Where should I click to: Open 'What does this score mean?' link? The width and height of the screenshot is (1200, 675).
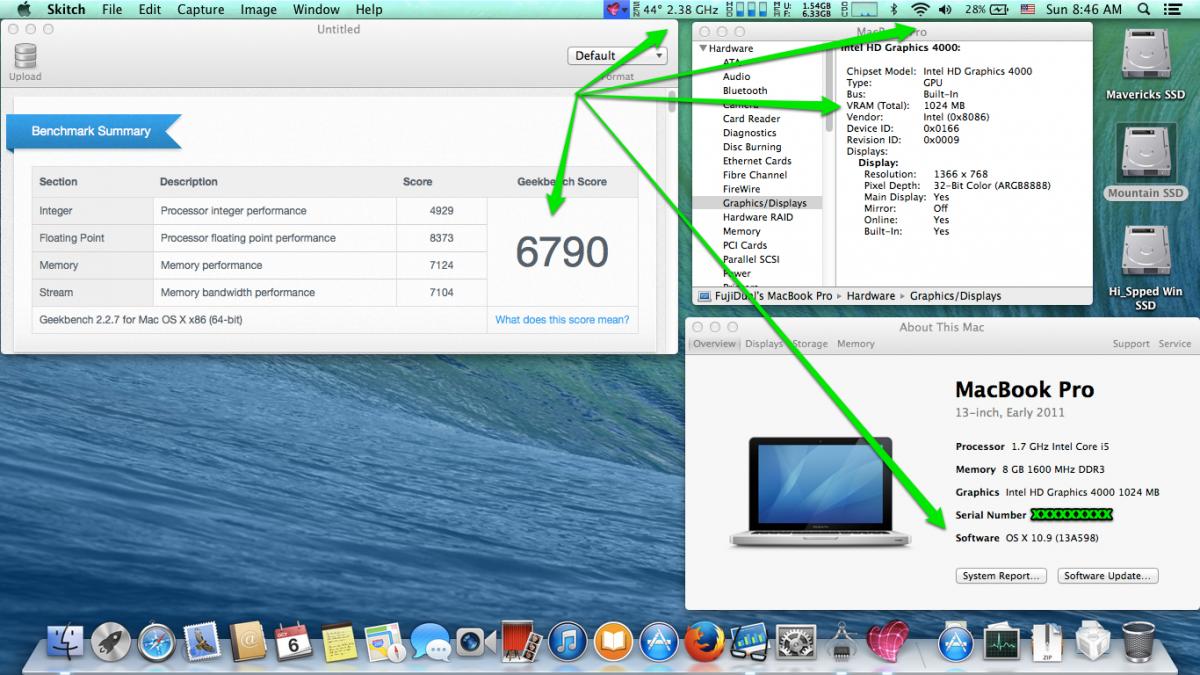pyautogui.click(x=562, y=320)
